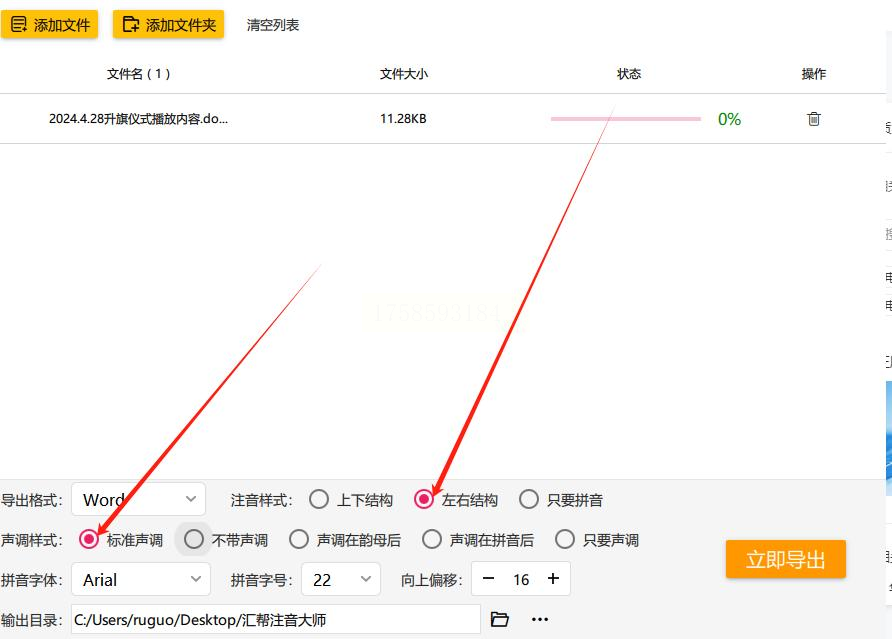Click the file's progress bar
Viewport: 892px width, 639px height.
626,118
